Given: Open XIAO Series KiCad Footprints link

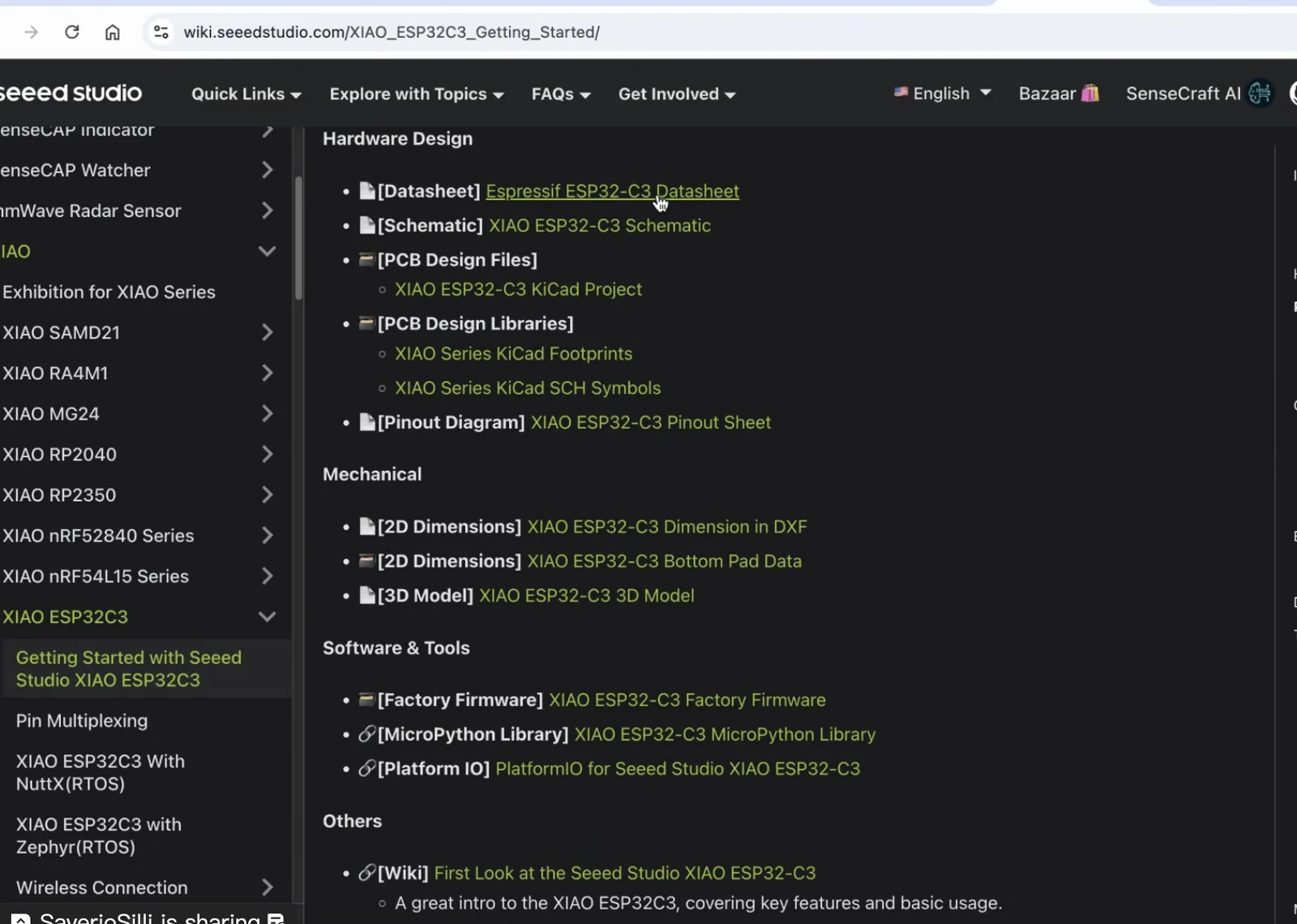Looking at the screenshot, I should pos(513,353).
